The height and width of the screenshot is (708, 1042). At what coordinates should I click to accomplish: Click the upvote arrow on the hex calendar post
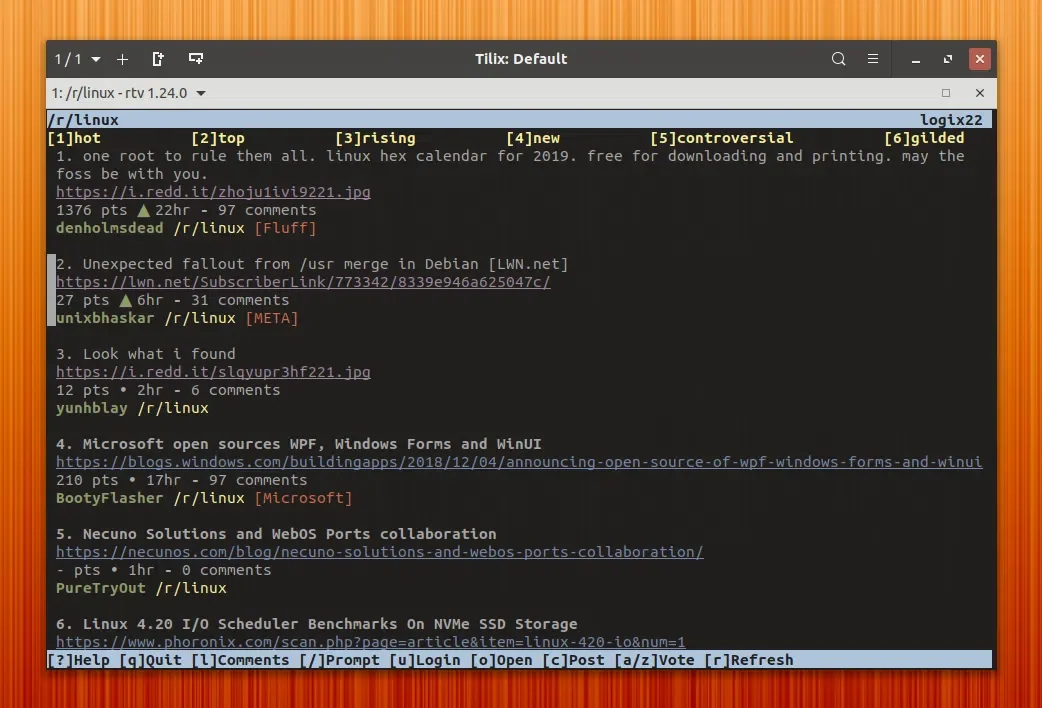[143, 210]
